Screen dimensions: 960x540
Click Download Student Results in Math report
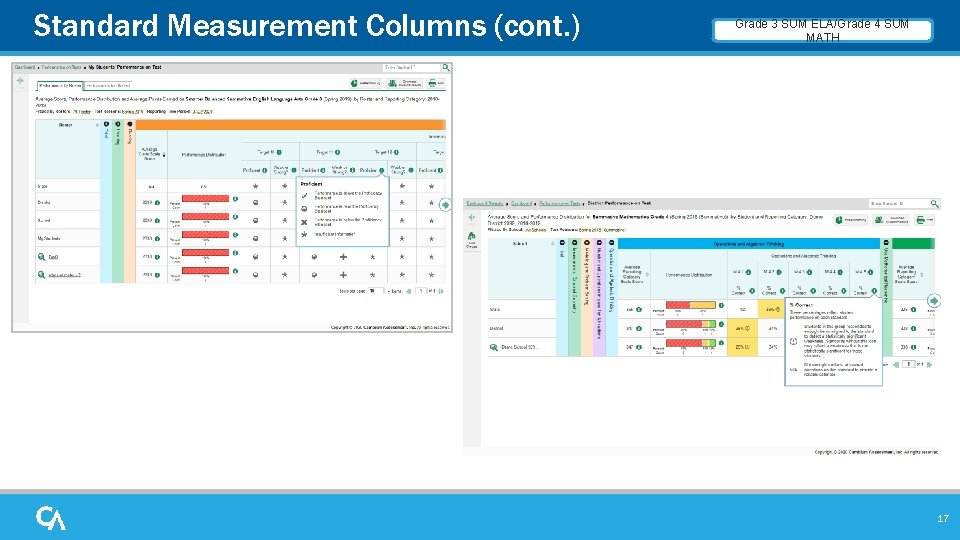pyautogui.click(x=891, y=220)
